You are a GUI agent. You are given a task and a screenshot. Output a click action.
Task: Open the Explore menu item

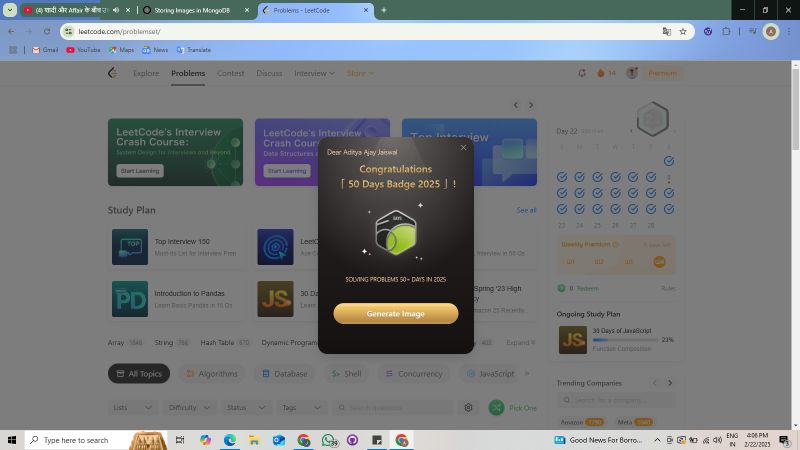click(x=146, y=73)
